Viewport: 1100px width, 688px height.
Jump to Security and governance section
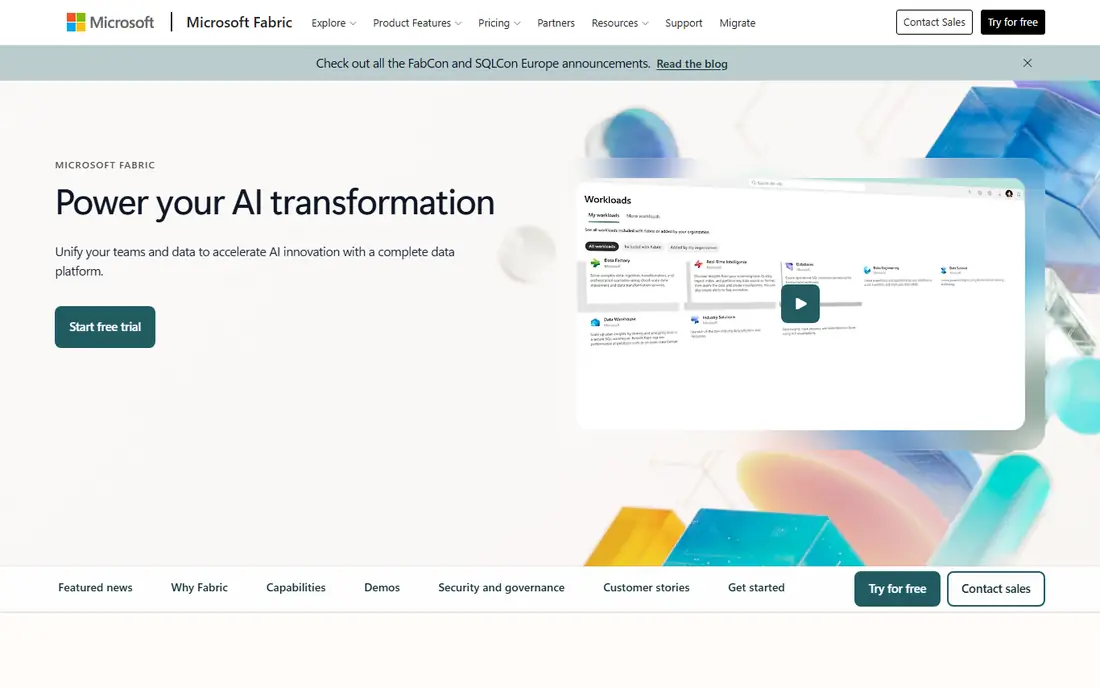pos(502,588)
